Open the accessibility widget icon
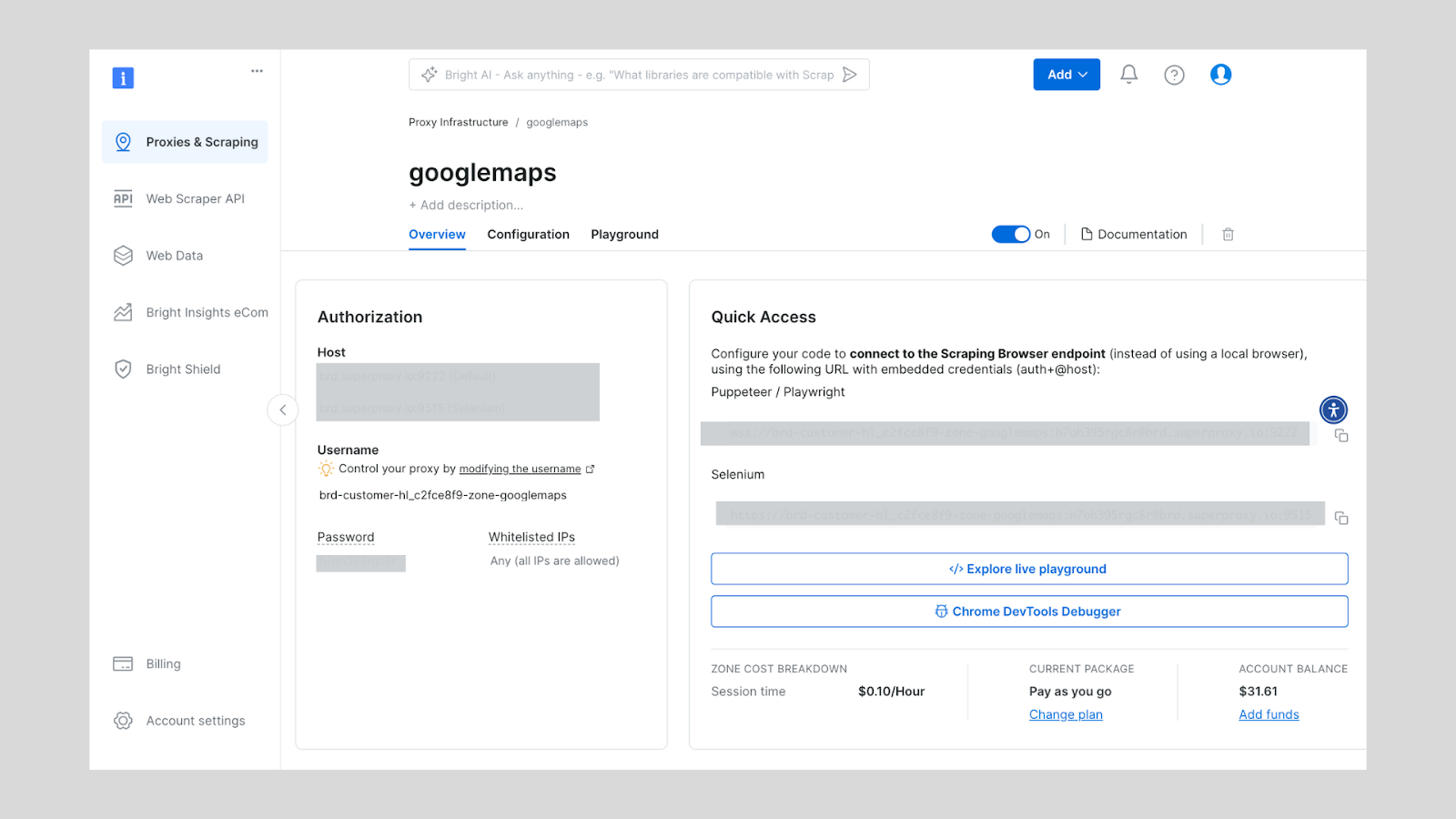The image size is (1456, 819). click(x=1333, y=409)
